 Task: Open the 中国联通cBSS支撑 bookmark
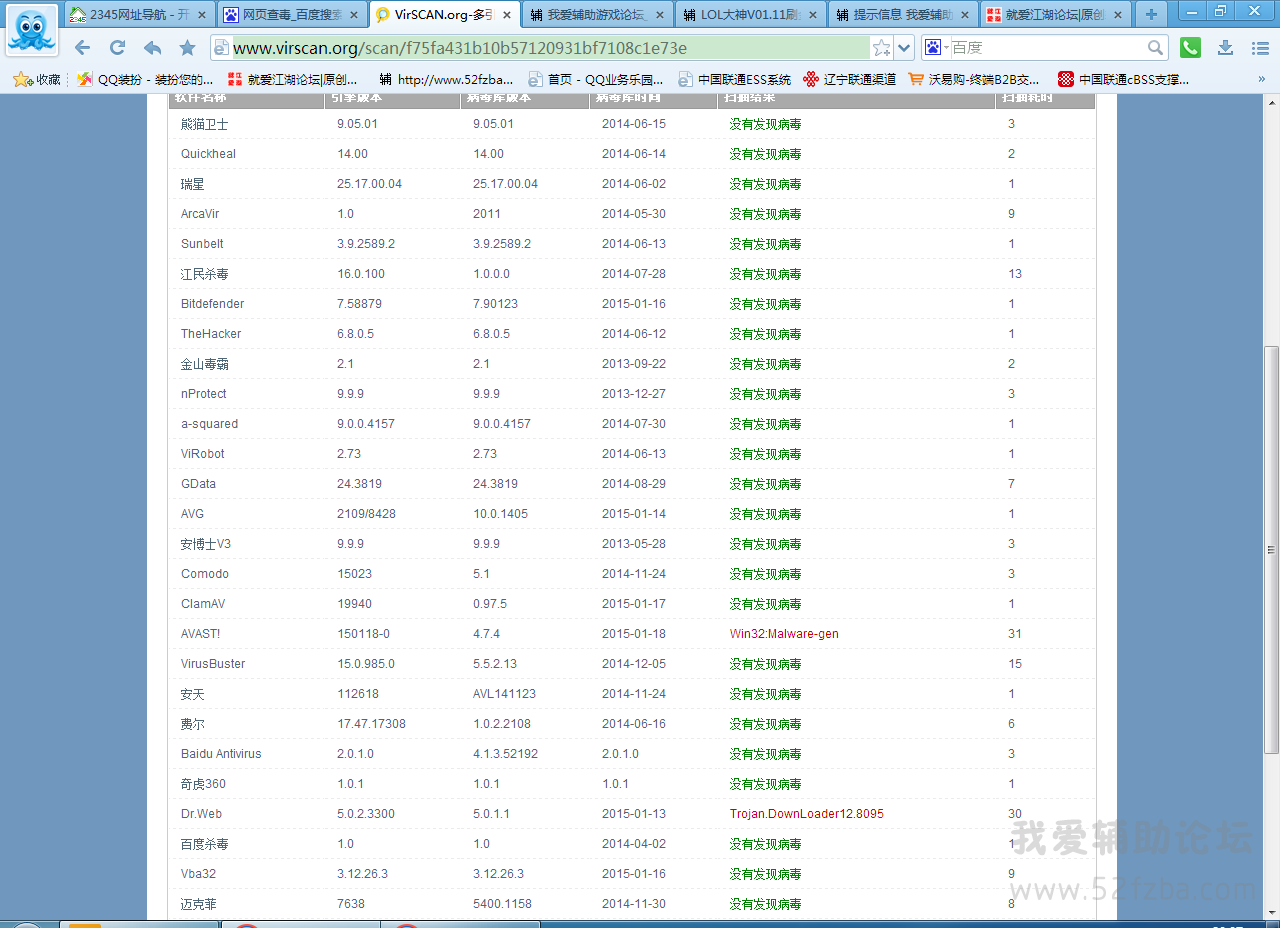(x=1124, y=79)
